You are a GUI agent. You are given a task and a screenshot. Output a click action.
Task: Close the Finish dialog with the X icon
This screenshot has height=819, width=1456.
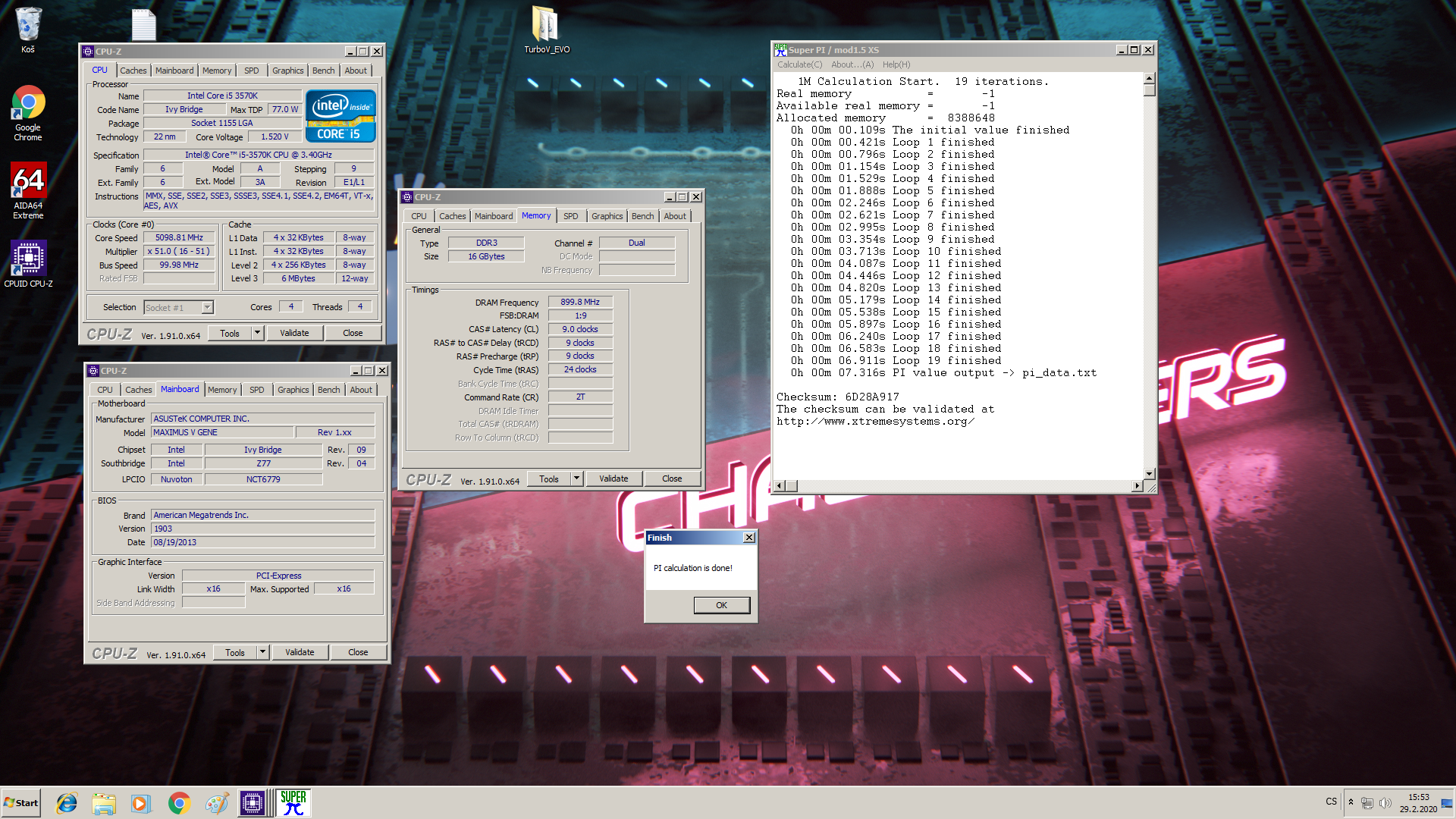pyautogui.click(x=749, y=538)
